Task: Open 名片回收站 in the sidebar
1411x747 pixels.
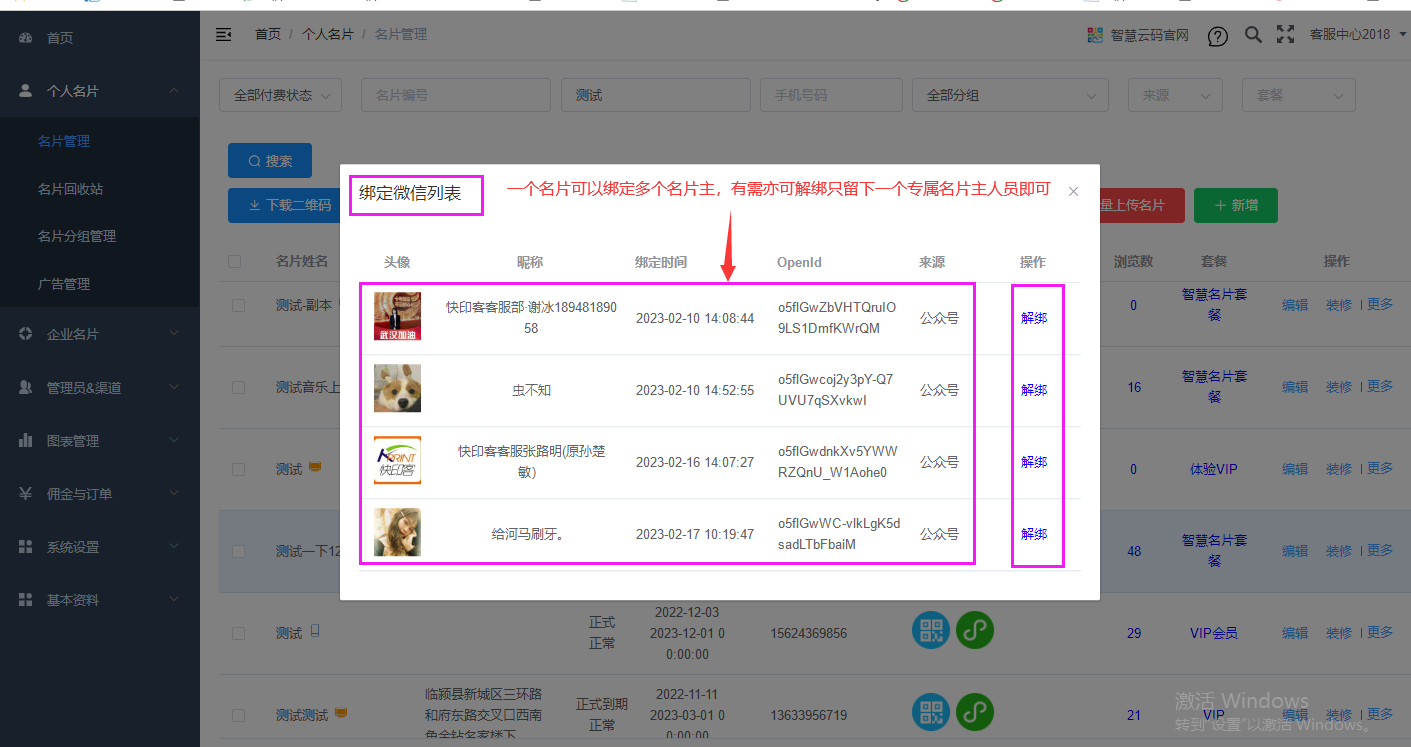Action: pyautogui.click(x=70, y=189)
